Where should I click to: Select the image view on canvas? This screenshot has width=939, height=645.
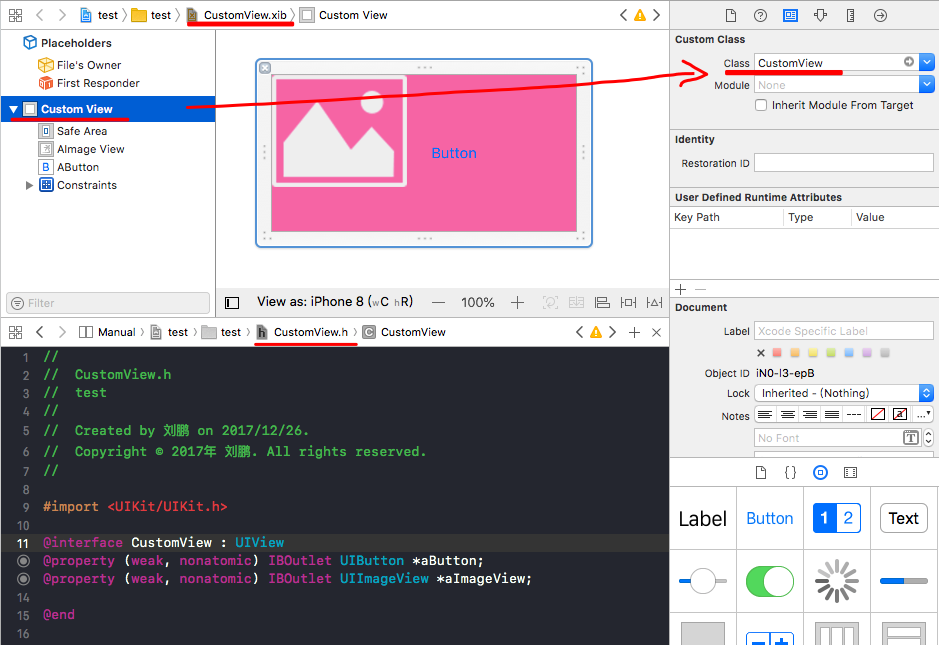pyautogui.click(x=339, y=131)
